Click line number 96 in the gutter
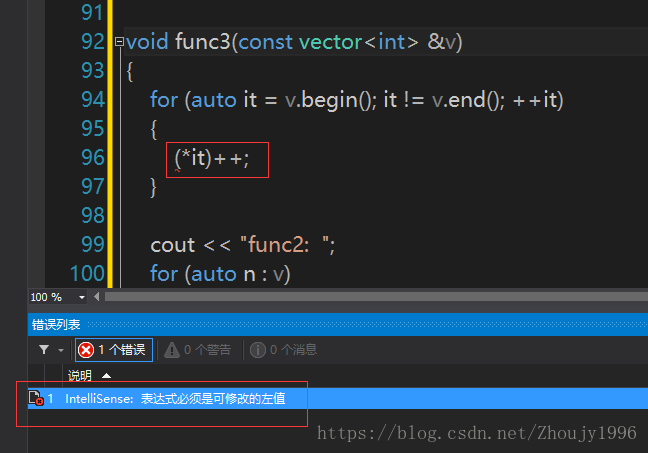648x453 pixels. (x=93, y=157)
